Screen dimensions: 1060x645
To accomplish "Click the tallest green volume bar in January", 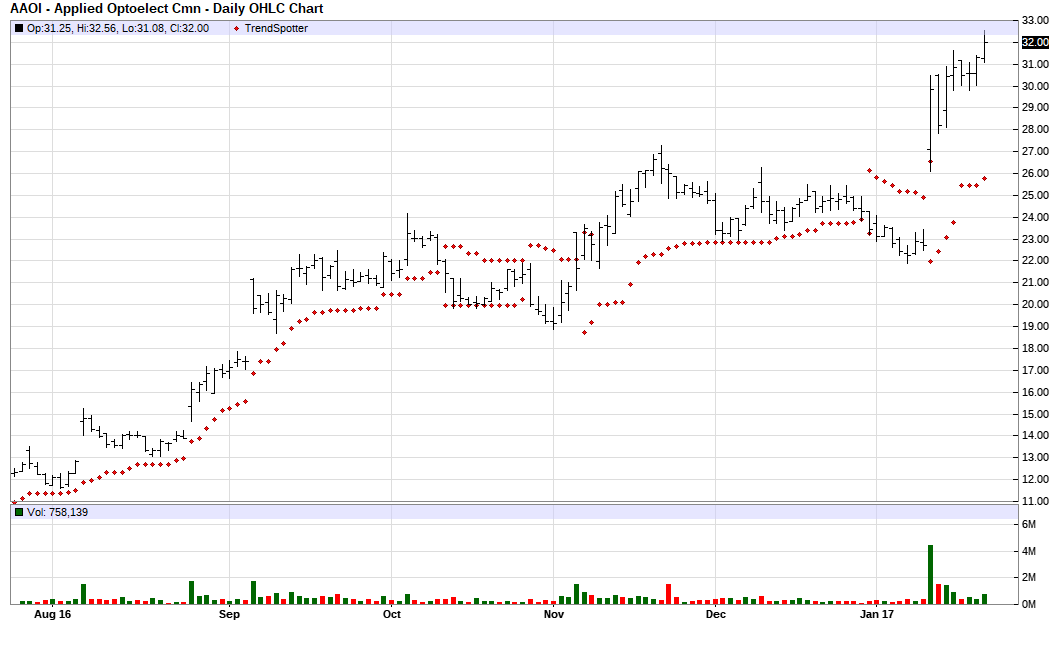I will click(x=930, y=575).
